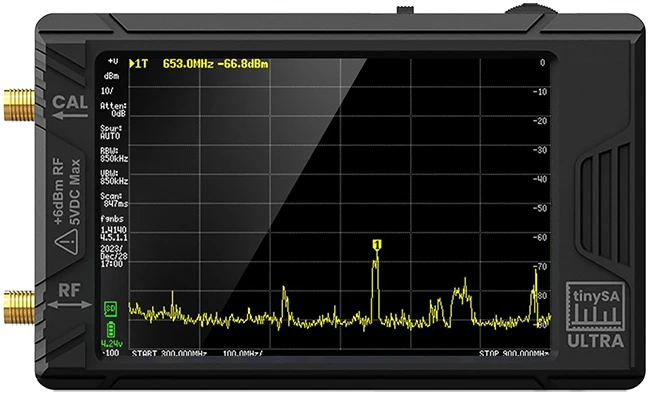The width and height of the screenshot is (650, 395).
Task: Tap the gold CAL SMA connector
Action: coord(19,105)
